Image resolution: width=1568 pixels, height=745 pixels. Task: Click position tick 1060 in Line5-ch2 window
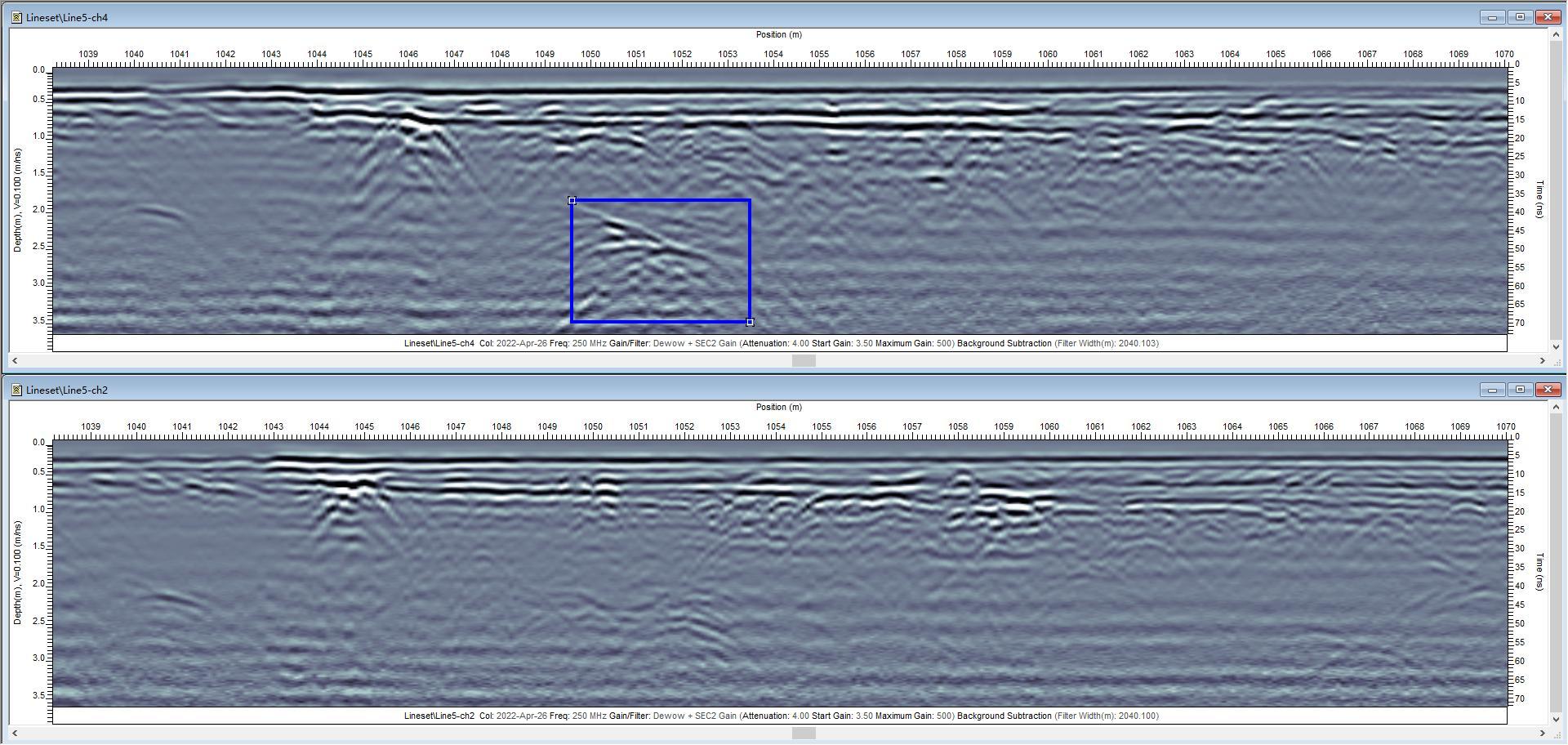(1049, 426)
